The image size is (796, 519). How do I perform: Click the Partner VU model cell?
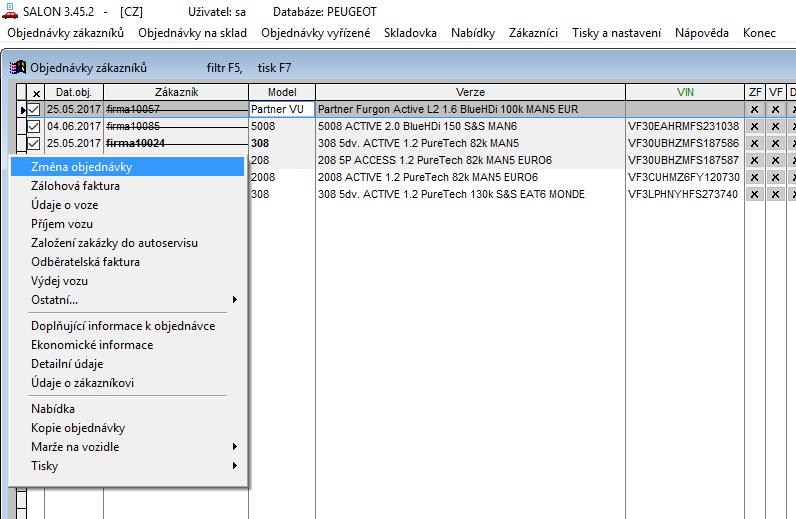[282, 109]
